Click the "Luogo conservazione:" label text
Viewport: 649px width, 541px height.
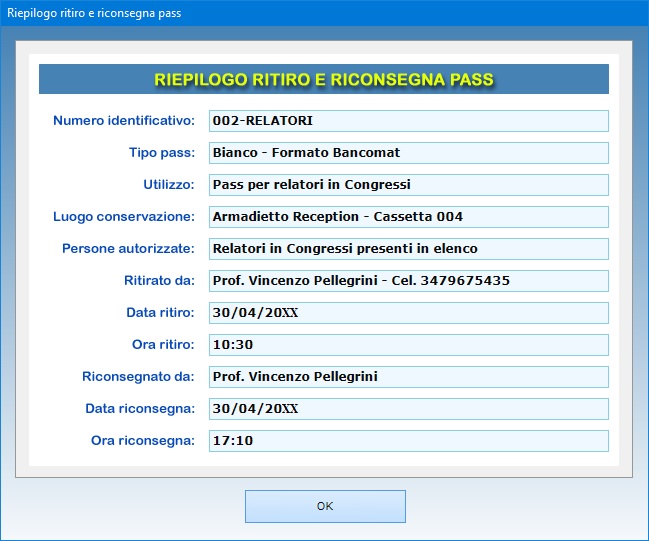(x=123, y=217)
